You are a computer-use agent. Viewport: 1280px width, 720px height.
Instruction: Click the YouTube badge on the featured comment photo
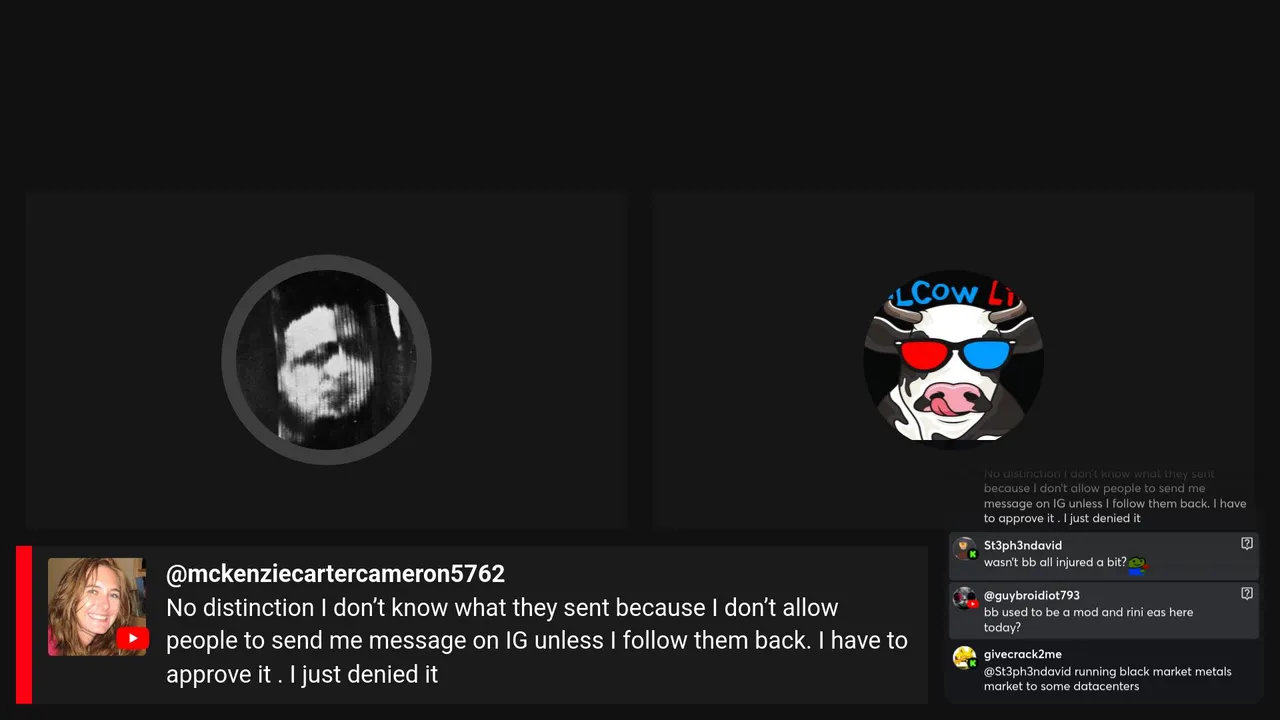tap(132, 638)
